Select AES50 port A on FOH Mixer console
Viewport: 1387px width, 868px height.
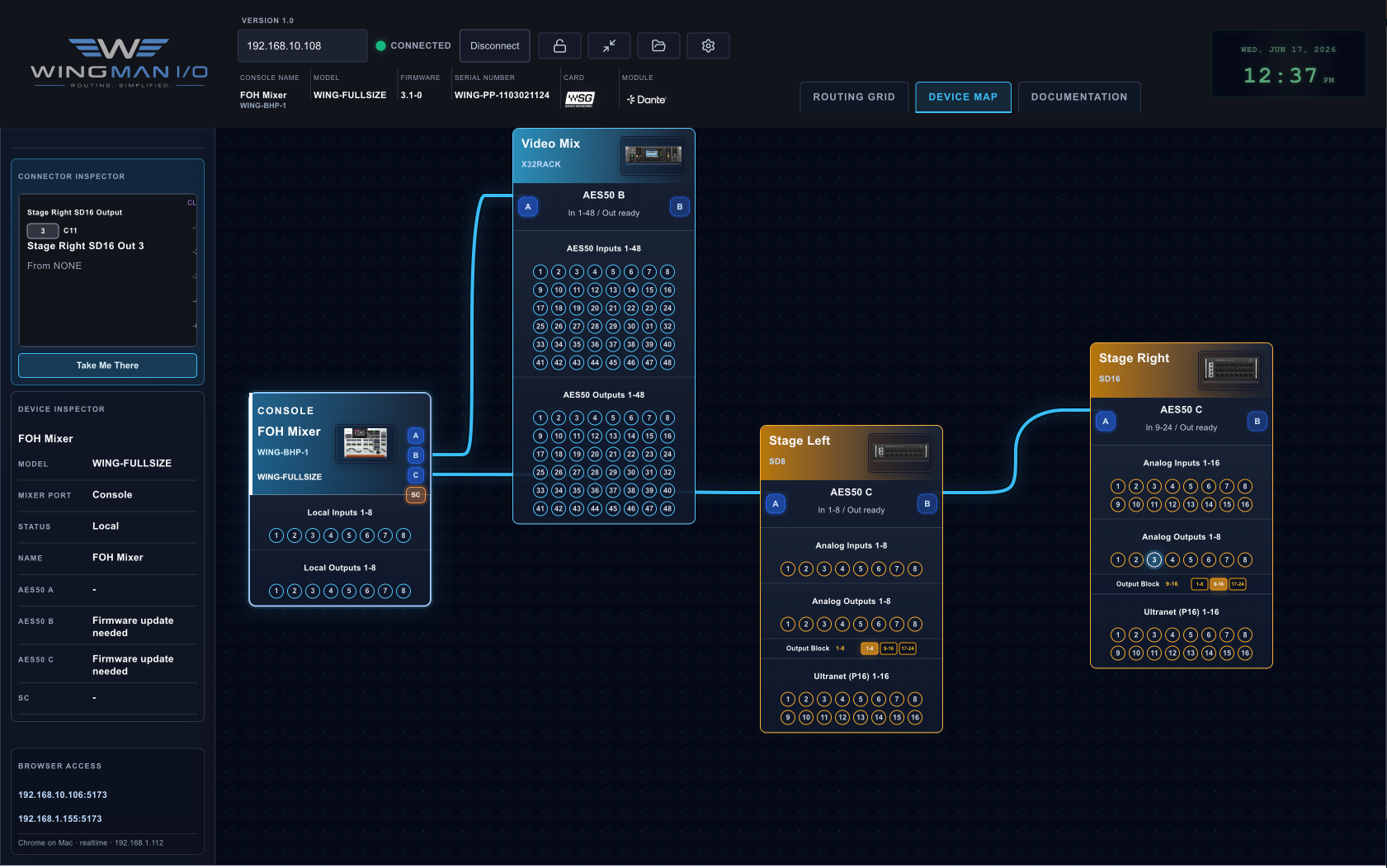[416, 436]
